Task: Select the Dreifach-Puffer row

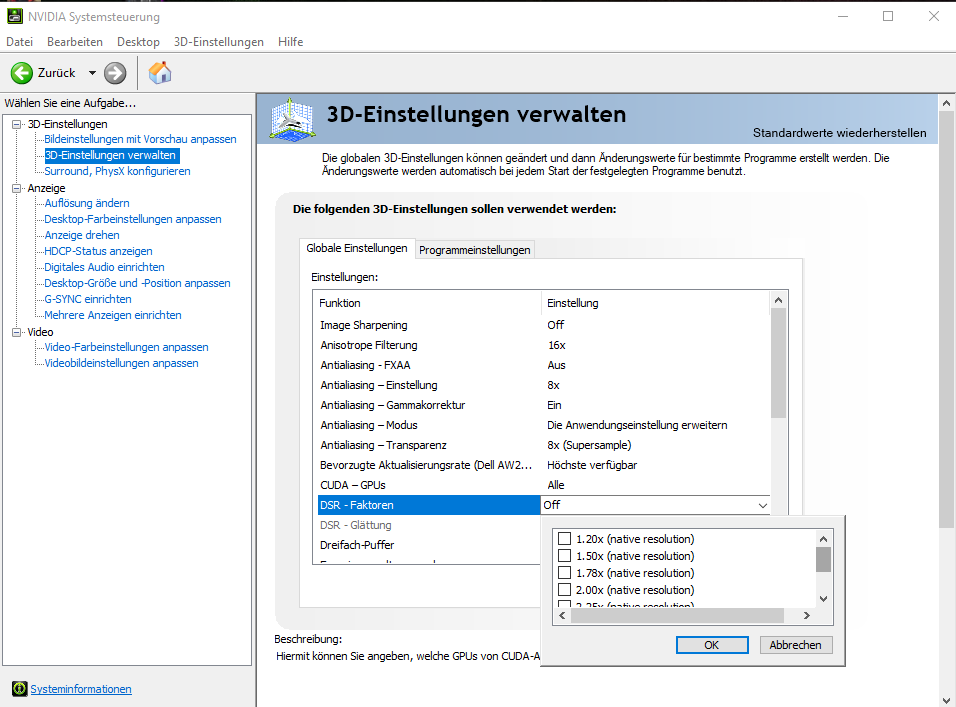Action: coord(429,545)
